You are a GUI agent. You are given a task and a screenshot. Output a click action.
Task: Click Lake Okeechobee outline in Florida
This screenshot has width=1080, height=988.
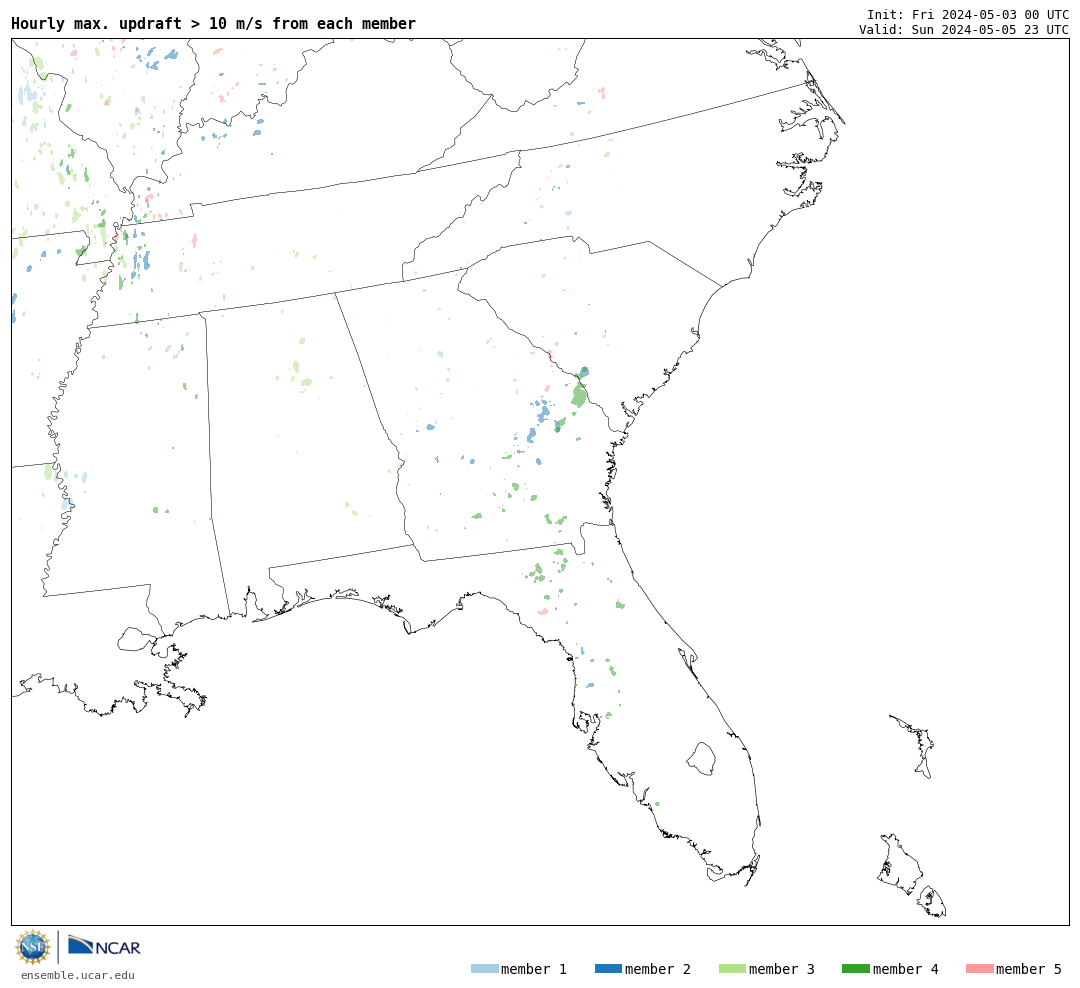click(x=701, y=759)
